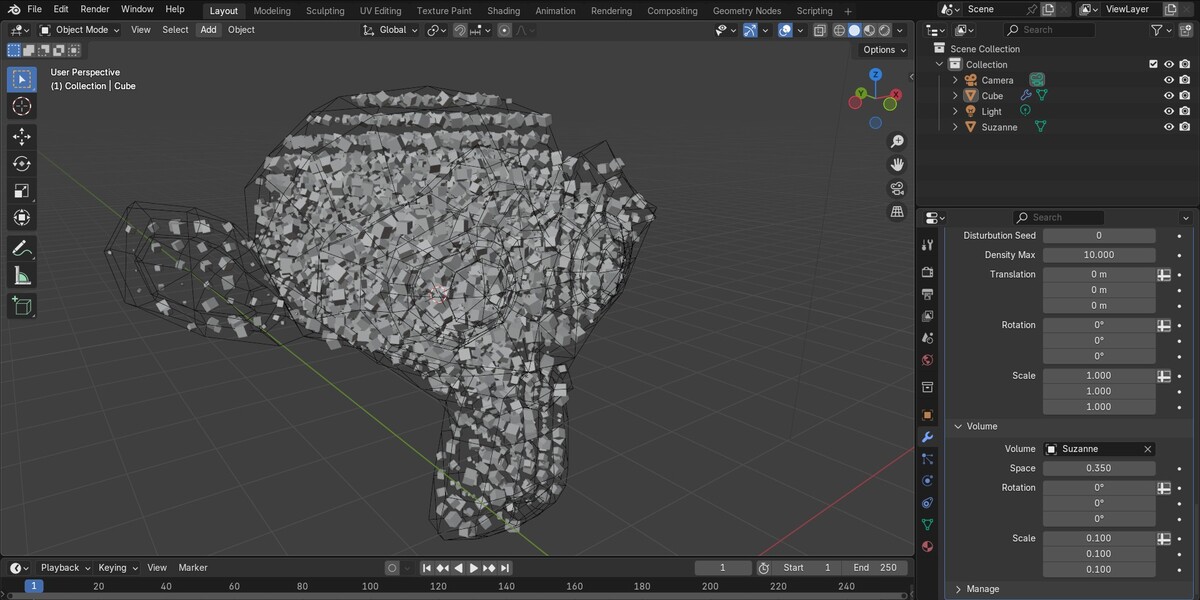
Task: Expand the Cube tree item
Action: [x=955, y=96]
